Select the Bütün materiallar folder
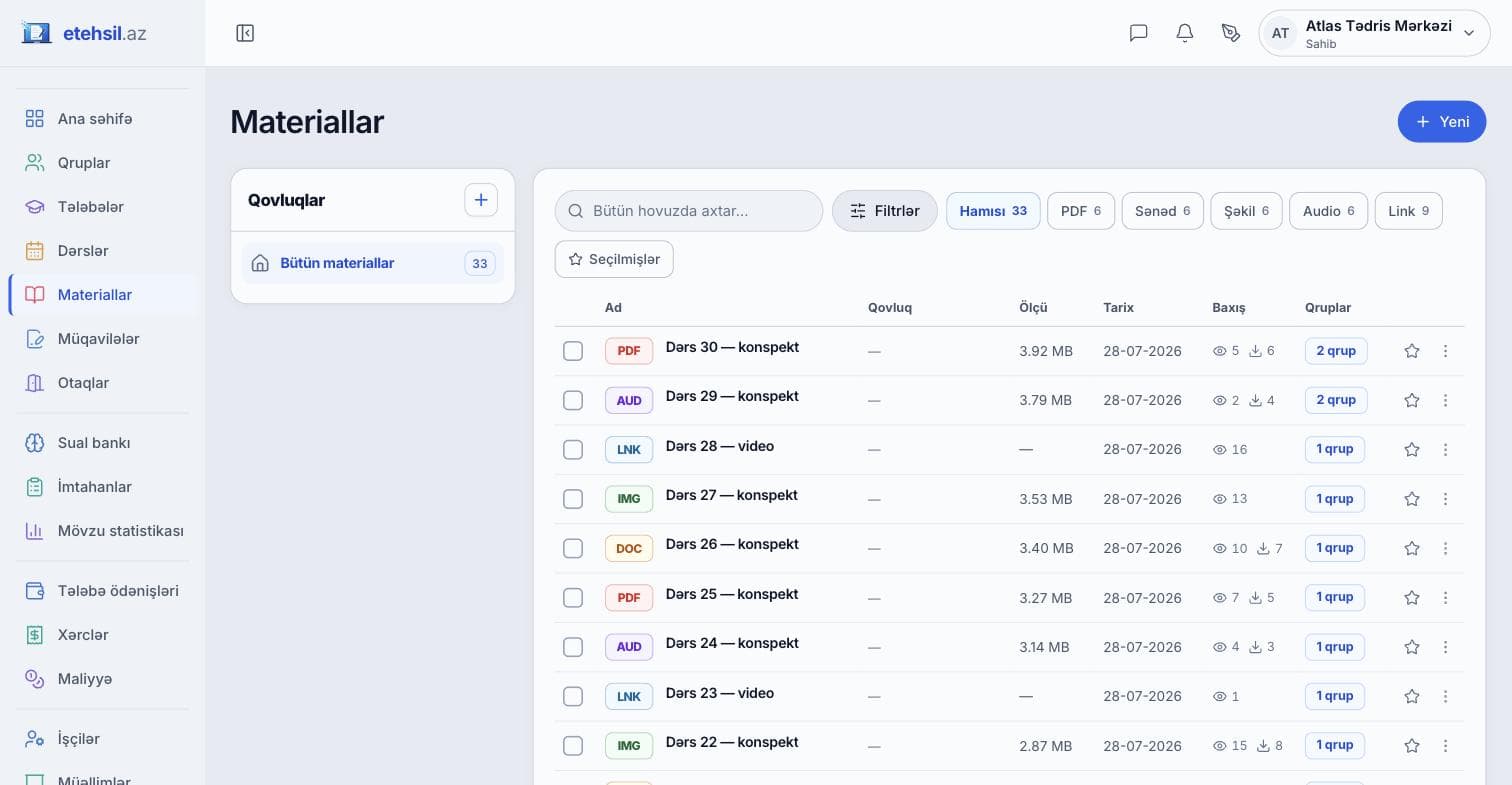The height and width of the screenshot is (785, 1512). [x=373, y=263]
